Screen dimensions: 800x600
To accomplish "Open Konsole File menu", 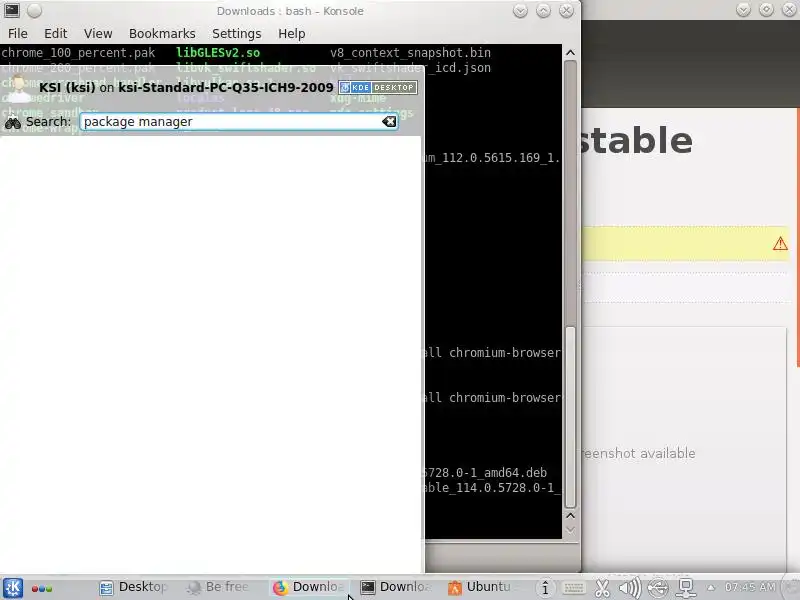I will [x=18, y=34].
